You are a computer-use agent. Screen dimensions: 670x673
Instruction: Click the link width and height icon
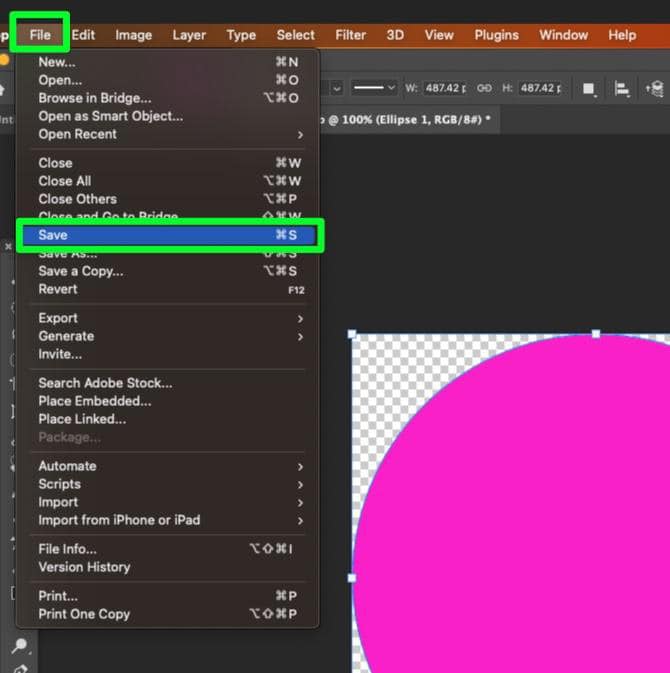pyautogui.click(x=485, y=88)
